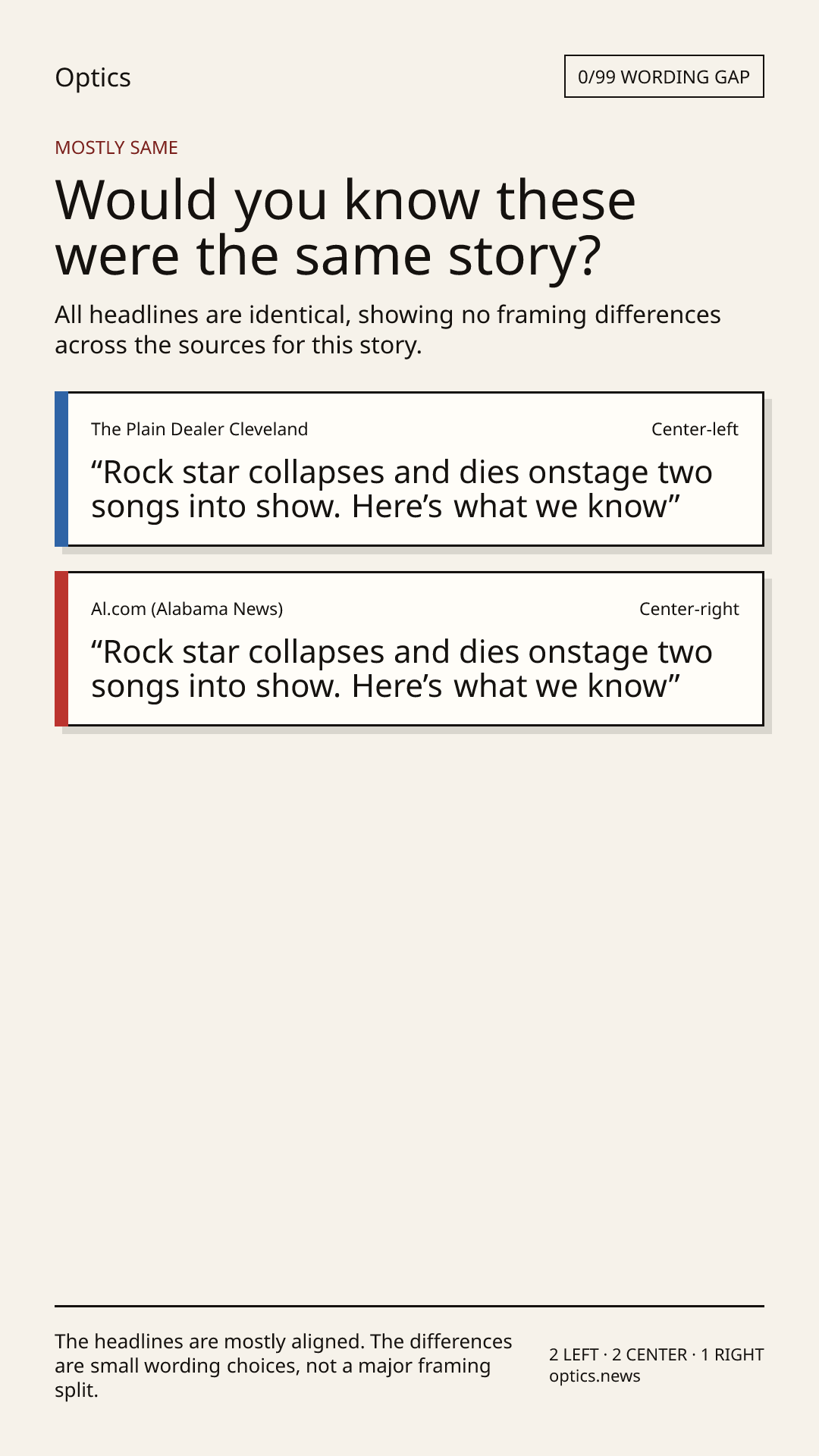Screen dimensions: 819x1456
Task: Click The Plain Dealer Cleveland source name
Action: 199,429
